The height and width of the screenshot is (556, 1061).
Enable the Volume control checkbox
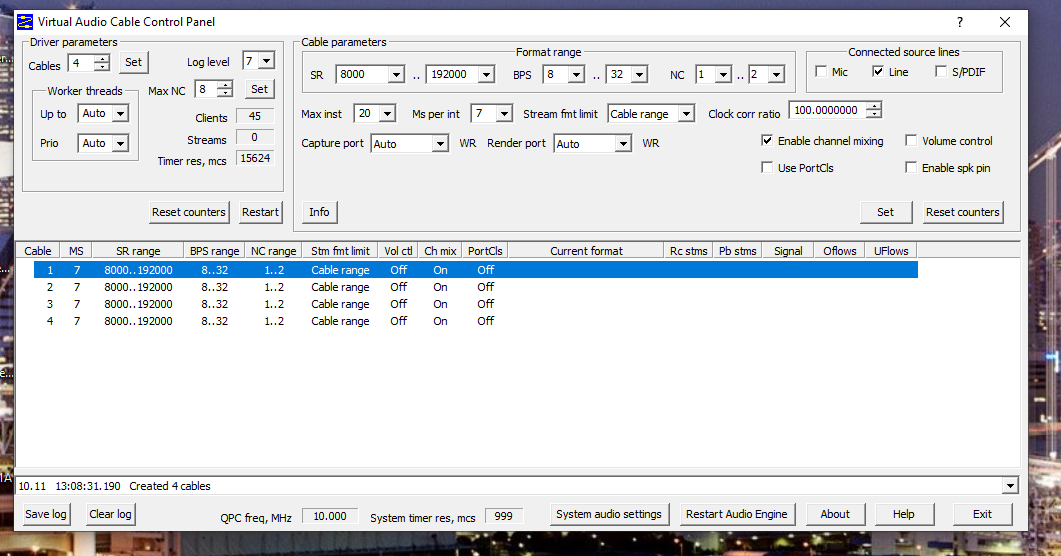click(x=911, y=141)
